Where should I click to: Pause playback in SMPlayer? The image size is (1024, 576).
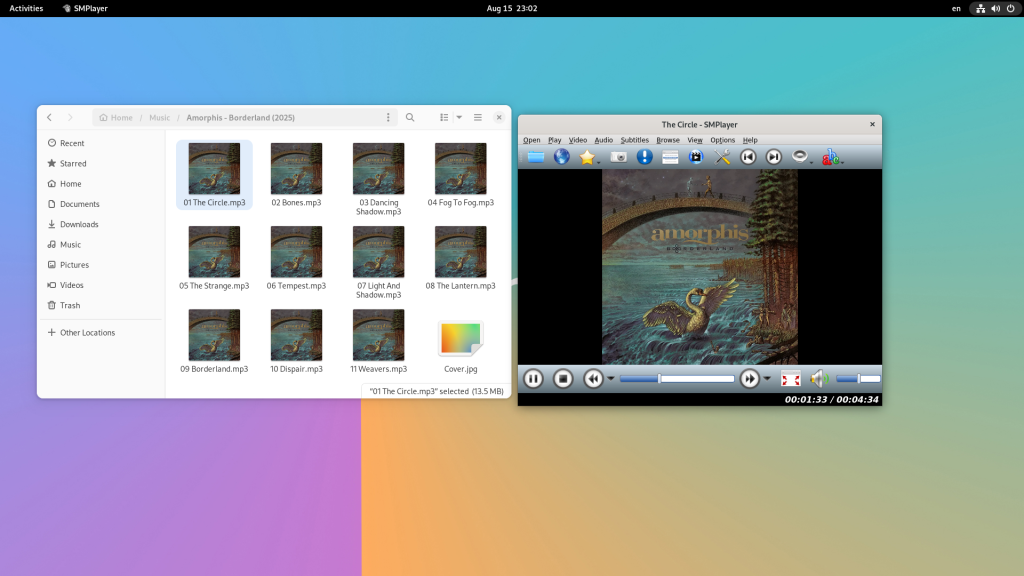533,379
